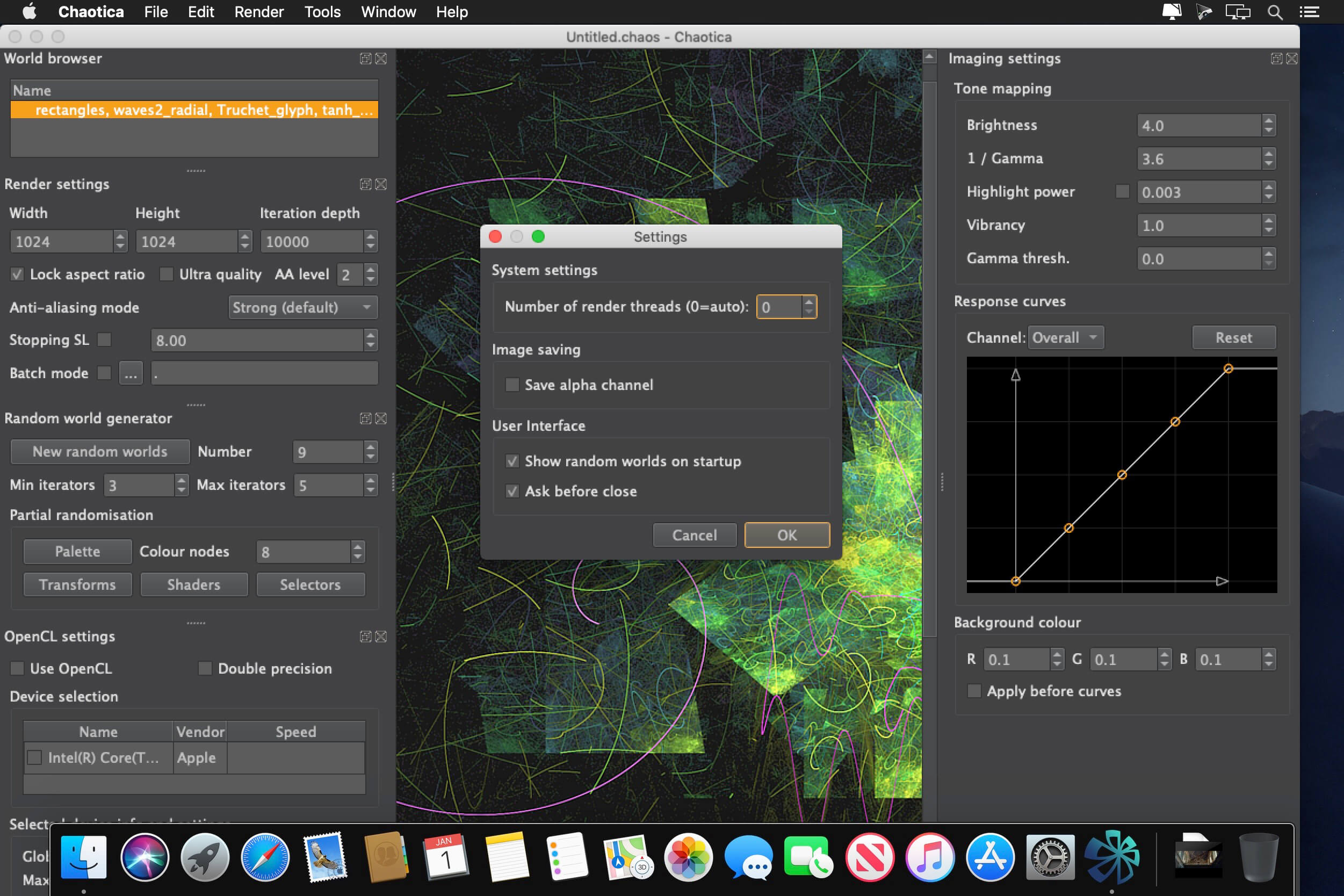The image size is (1344, 896).
Task: Toggle Lock aspect ratio checkbox
Action: pos(17,274)
